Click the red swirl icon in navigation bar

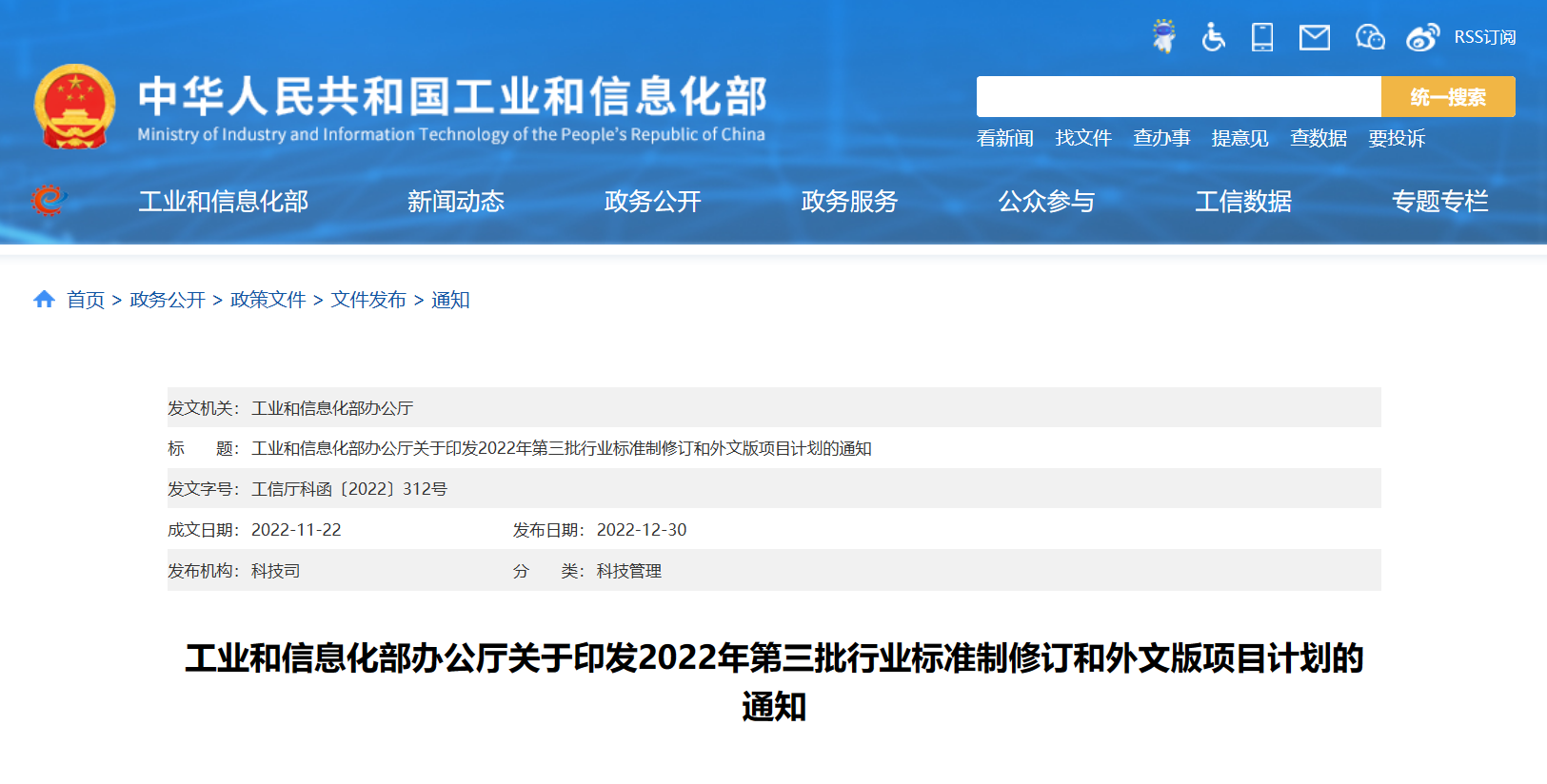(48, 201)
